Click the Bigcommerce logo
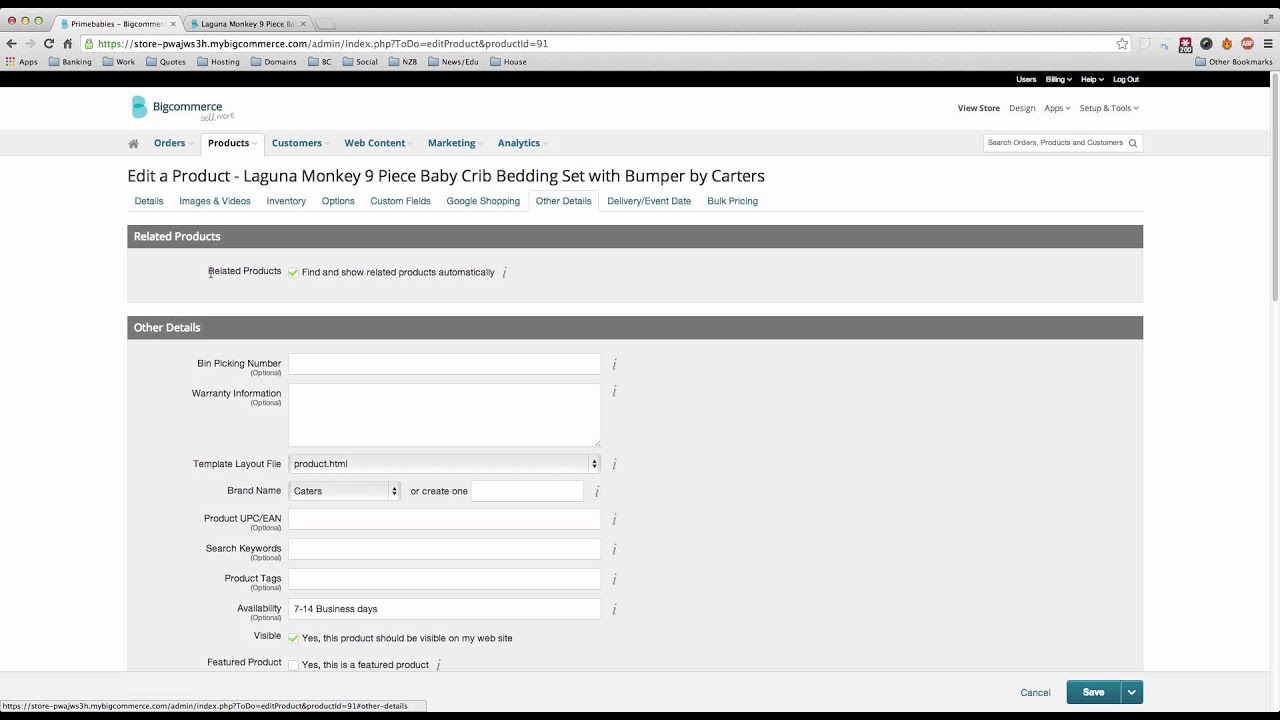 pyautogui.click(x=182, y=108)
